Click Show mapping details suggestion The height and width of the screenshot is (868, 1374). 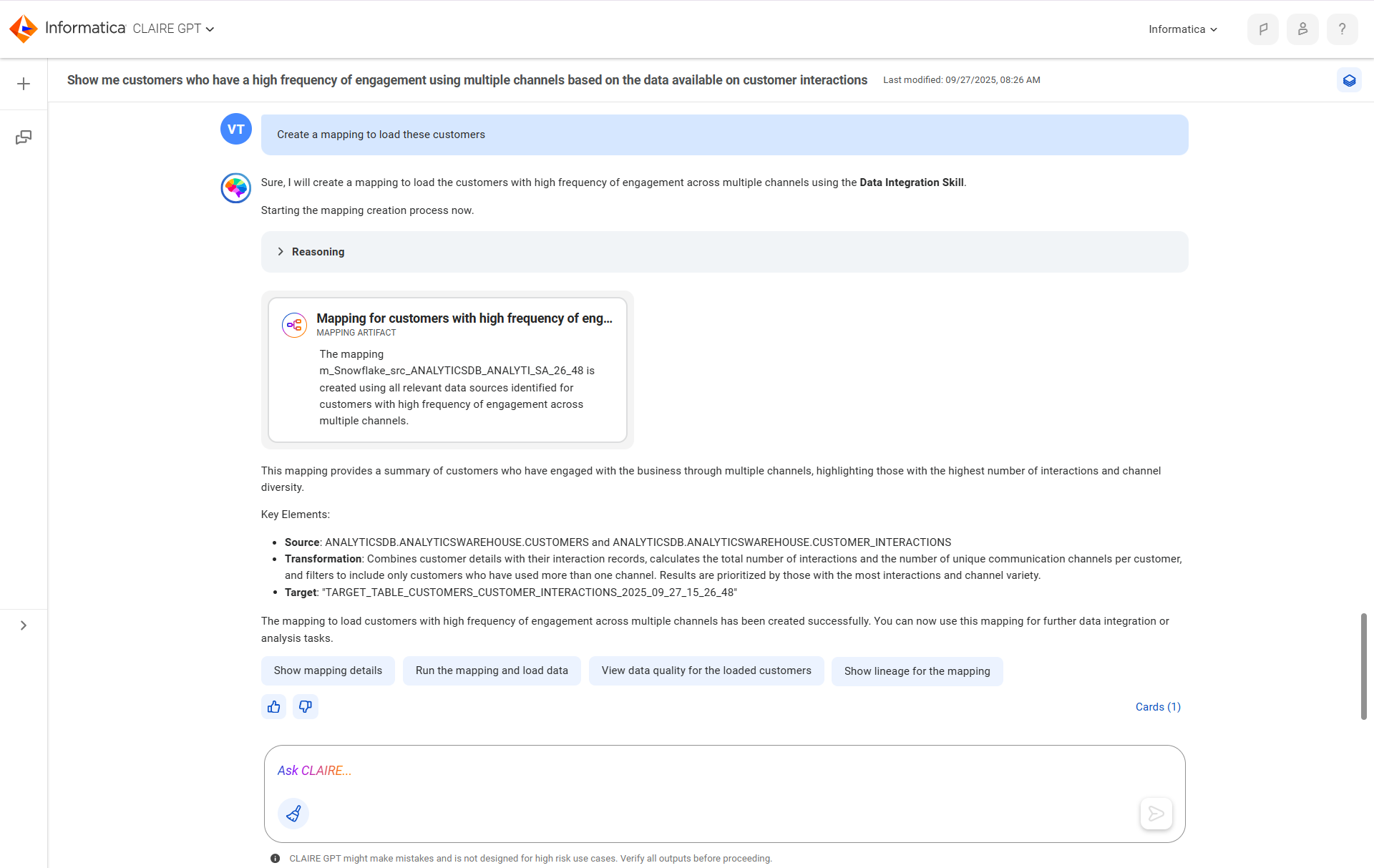pos(328,670)
